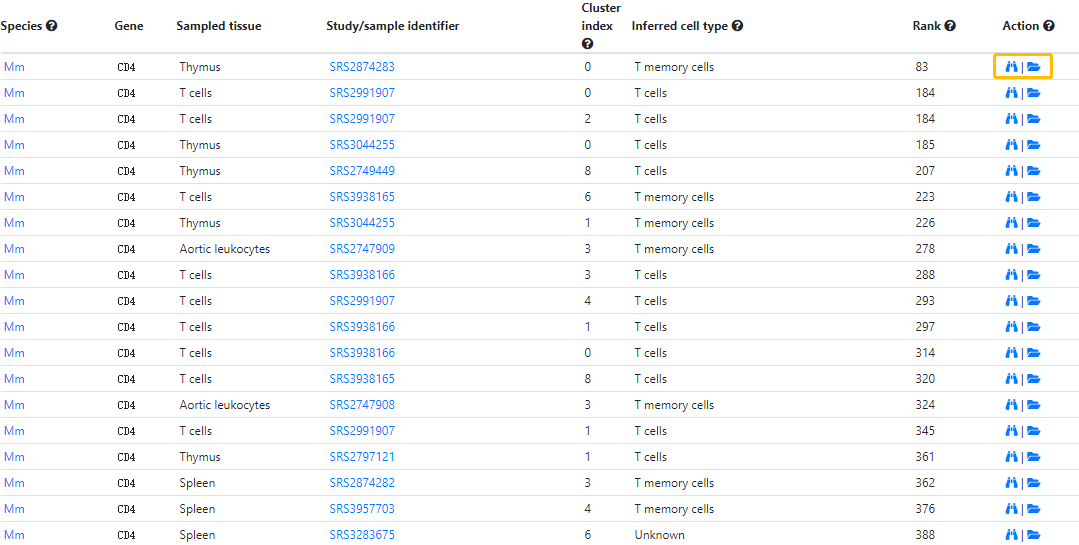Click the help icon under Cluster index
Image resolution: width=1079 pixels, height=545 pixels.
click(x=587, y=44)
